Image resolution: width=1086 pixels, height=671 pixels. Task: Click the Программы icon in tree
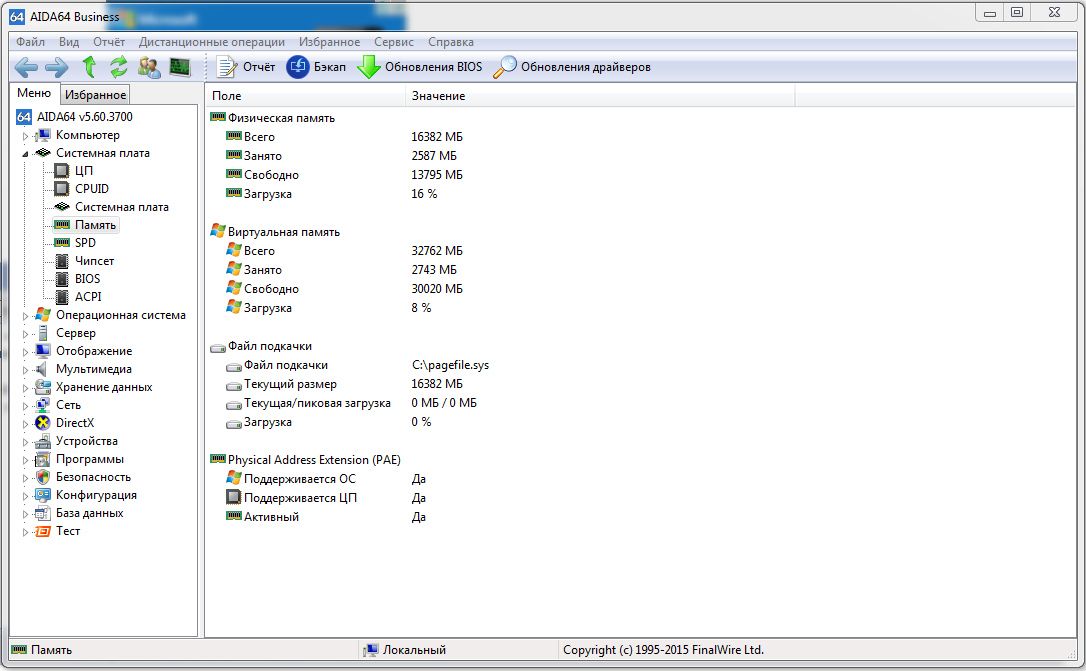point(43,459)
